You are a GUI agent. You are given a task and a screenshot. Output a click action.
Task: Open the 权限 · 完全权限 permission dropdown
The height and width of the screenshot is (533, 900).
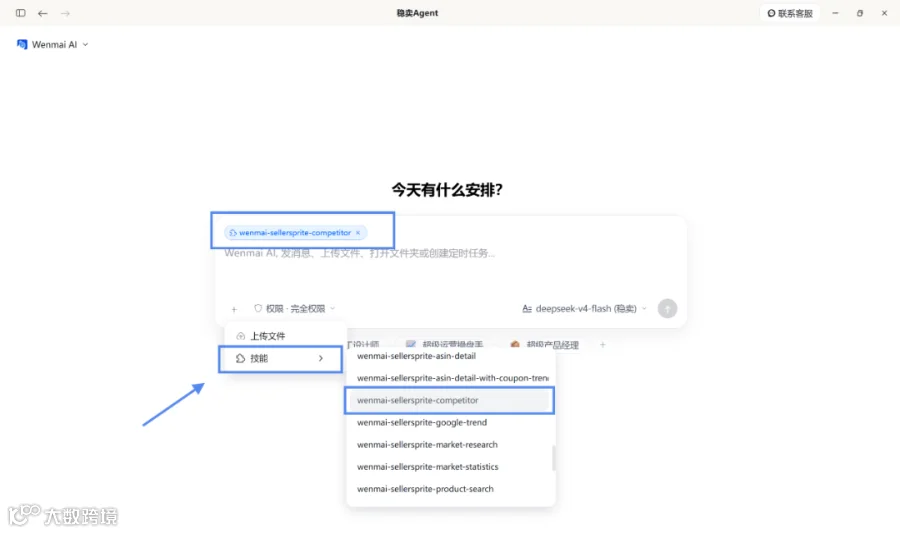click(294, 309)
